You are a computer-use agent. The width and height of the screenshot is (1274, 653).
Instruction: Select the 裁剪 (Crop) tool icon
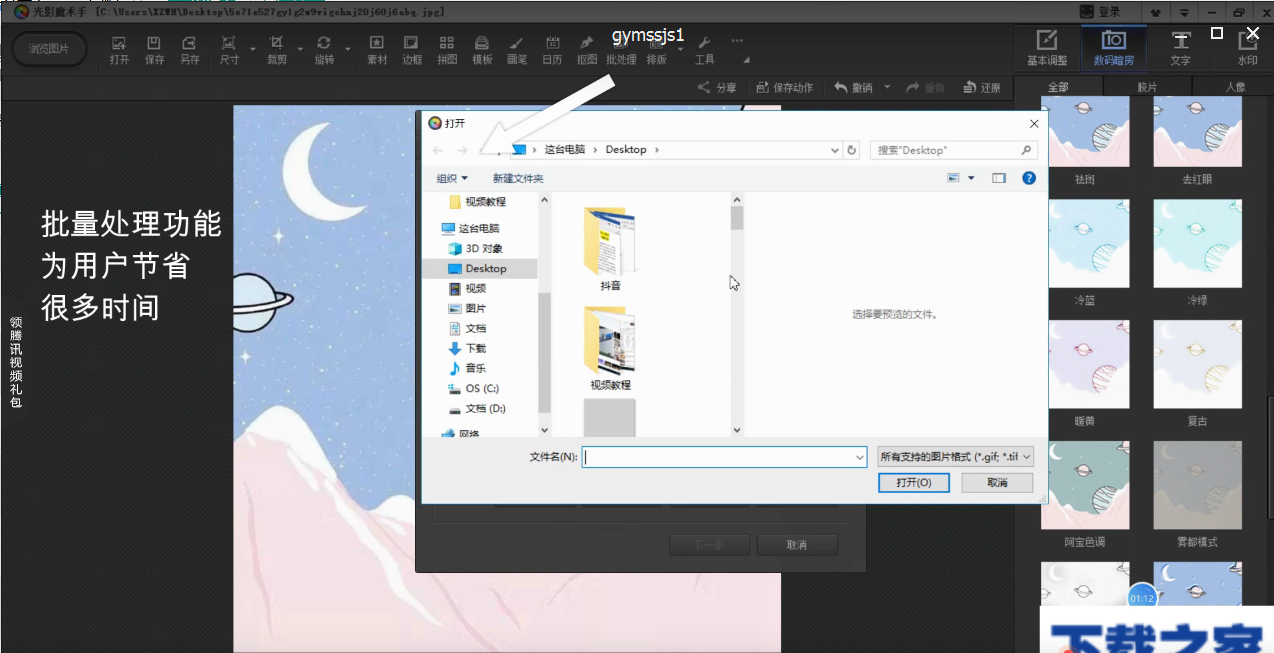pyautogui.click(x=277, y=50)
